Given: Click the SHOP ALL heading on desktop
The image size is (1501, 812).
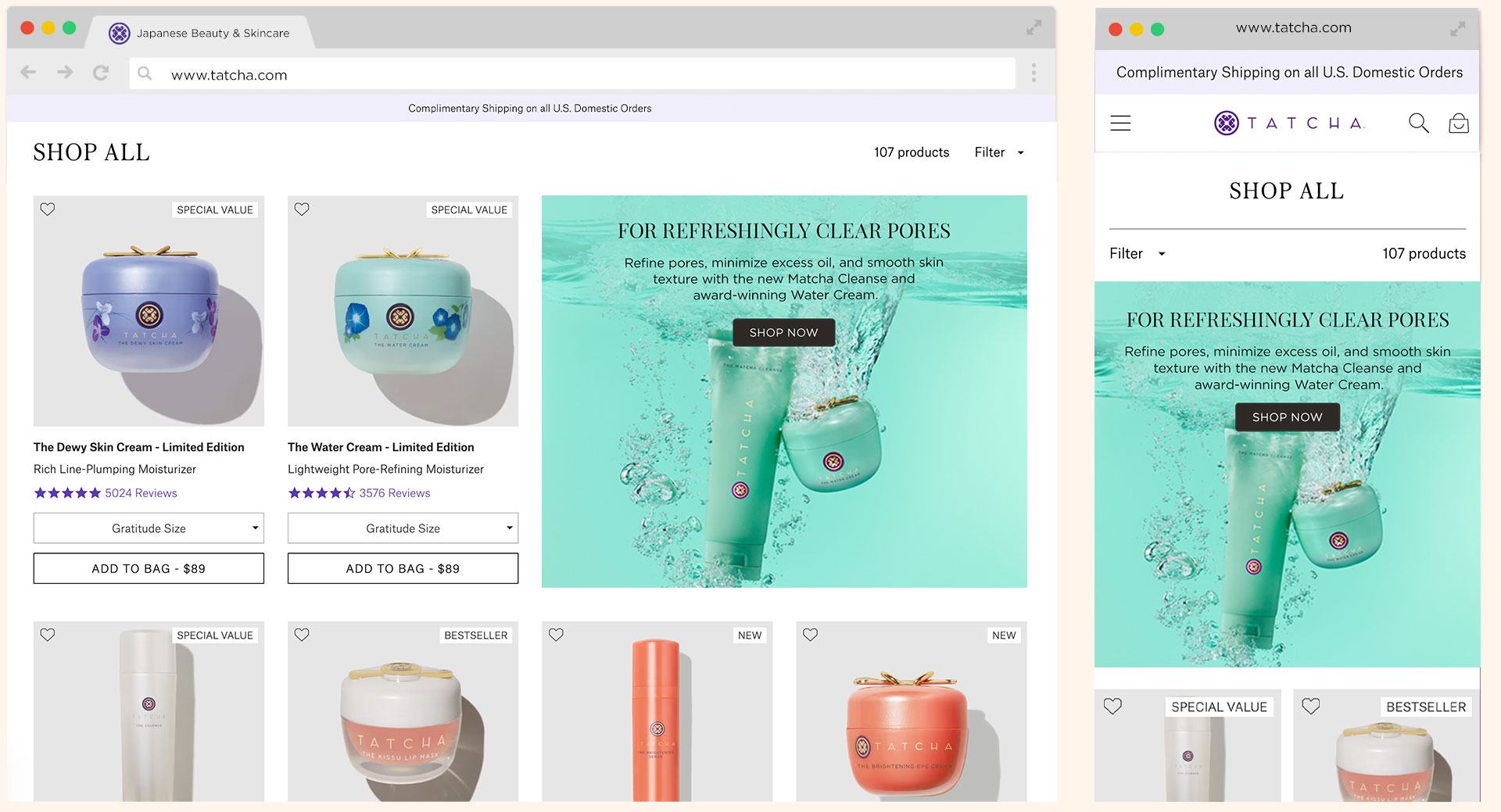Looking at the screenshot, I should tap(91, 152).
